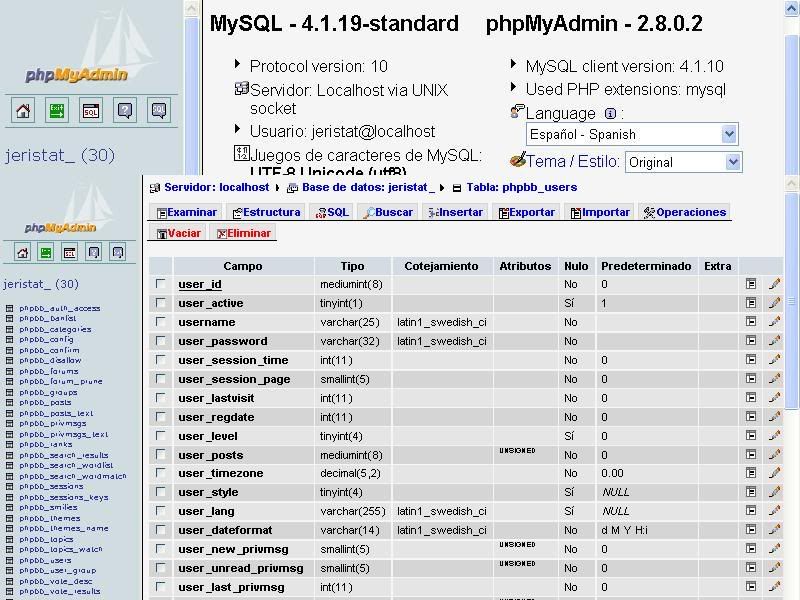The width and height of the screenshot is (800, 600).
Task: Click the SQL documentation icon in the larger upper panel
Action: pyautogui.click(x=159, y=111)
